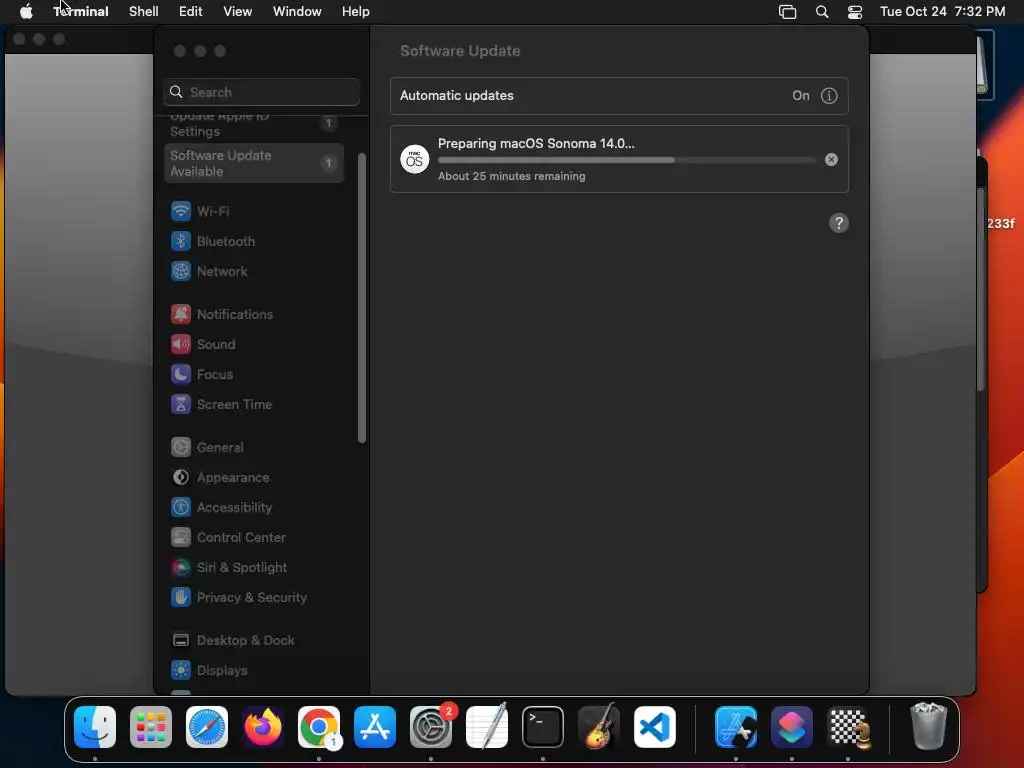
Task: Open Launchpad from the Dock
Action: tap(151, 727)
